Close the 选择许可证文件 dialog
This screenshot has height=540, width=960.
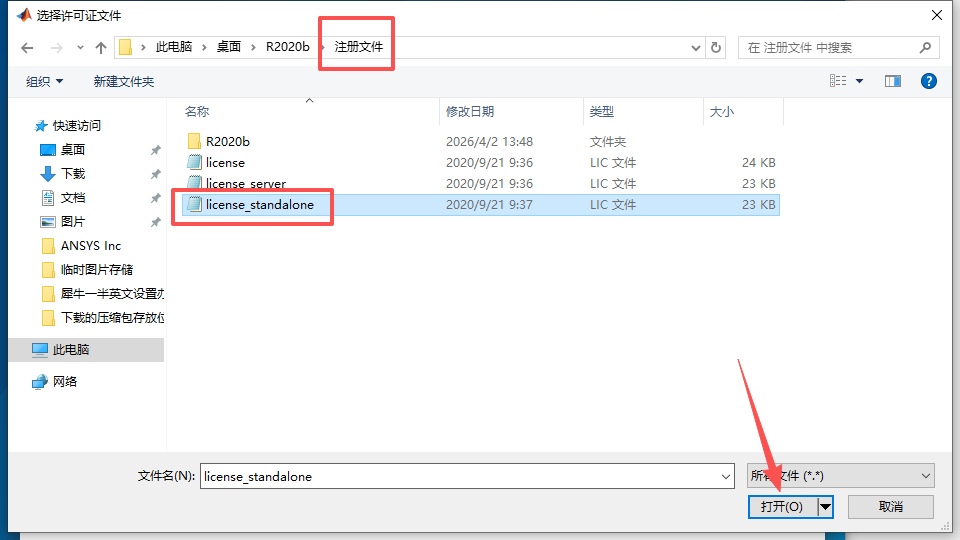click(x=937, y=15)
